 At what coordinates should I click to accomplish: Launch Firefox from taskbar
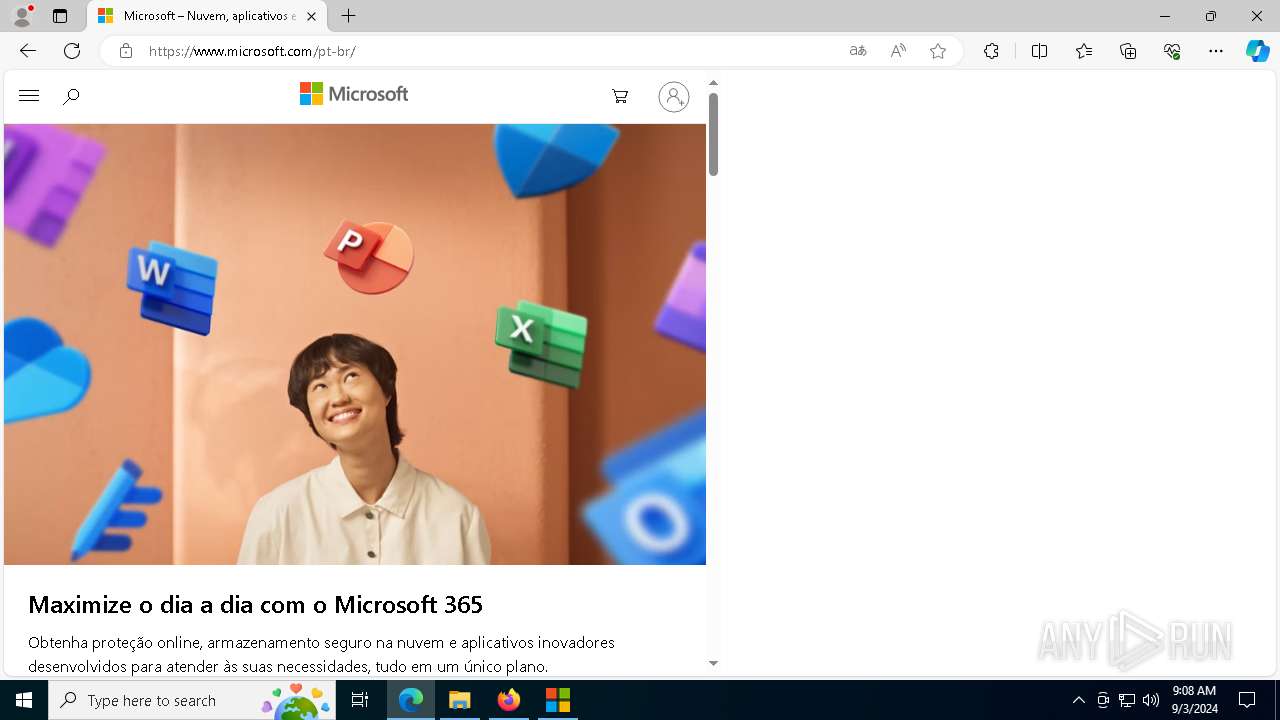pyautogui.click(x=509, y=700)
